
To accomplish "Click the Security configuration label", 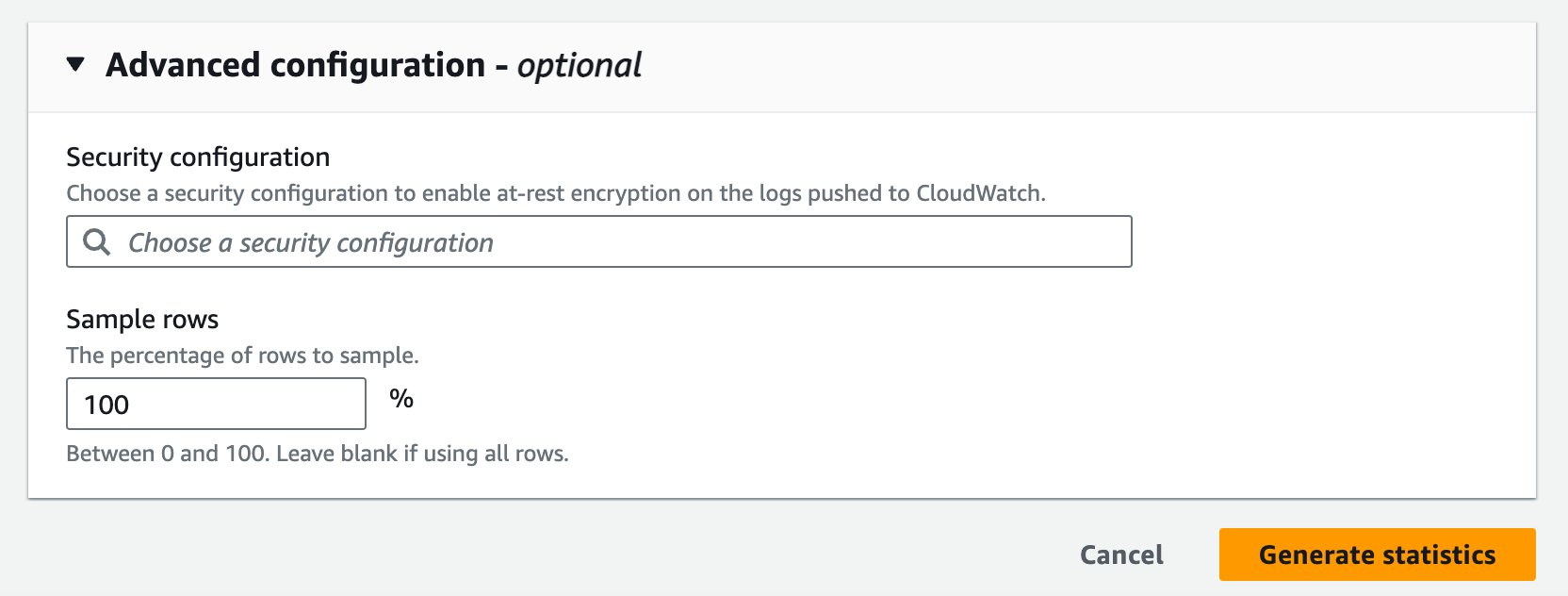I will (x=198, y=157).
